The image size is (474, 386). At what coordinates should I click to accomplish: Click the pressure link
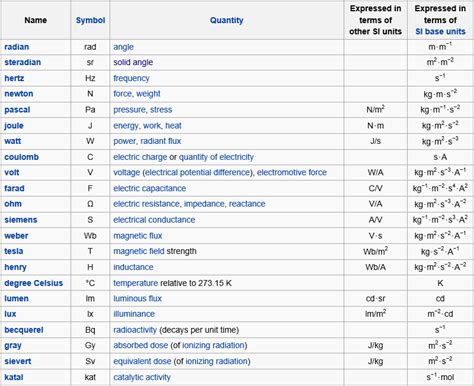pyautogui.click(x=129, y=110)
